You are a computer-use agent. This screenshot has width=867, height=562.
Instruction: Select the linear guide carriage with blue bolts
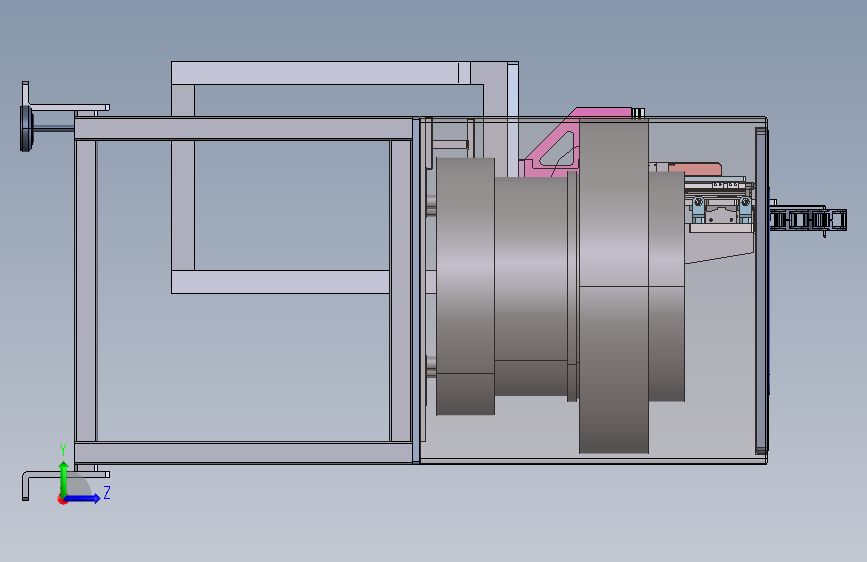pos(722,211)
